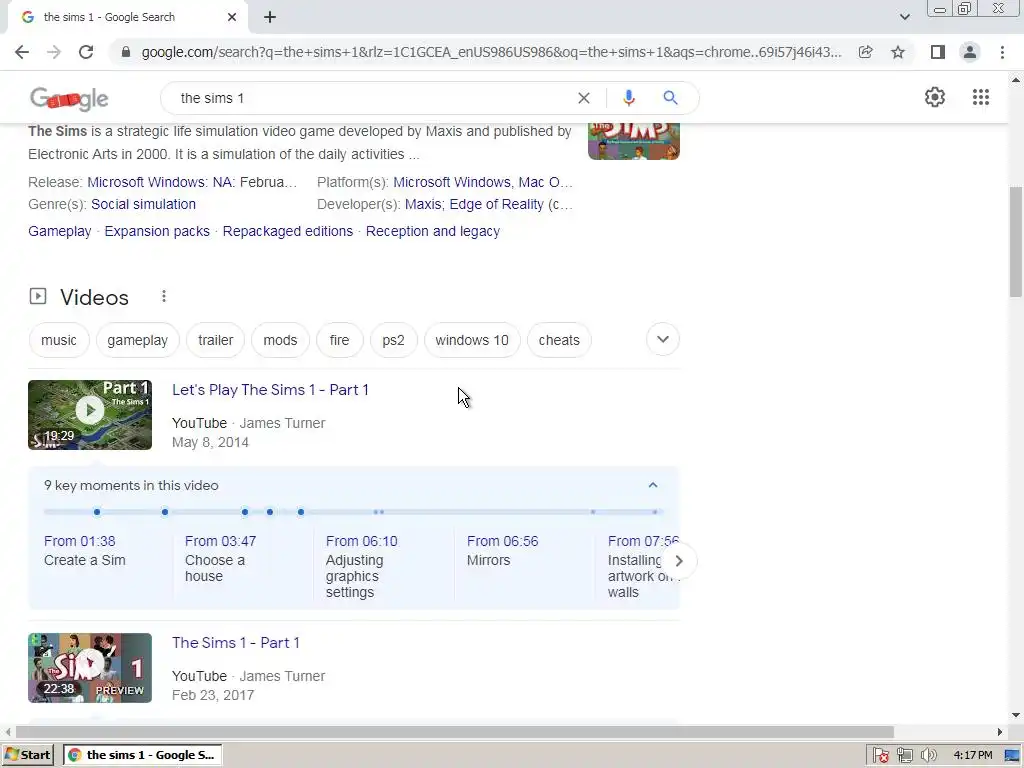Open the Videos section options menu
This screenshot has height=768, width=1024.
pos(164,296)
